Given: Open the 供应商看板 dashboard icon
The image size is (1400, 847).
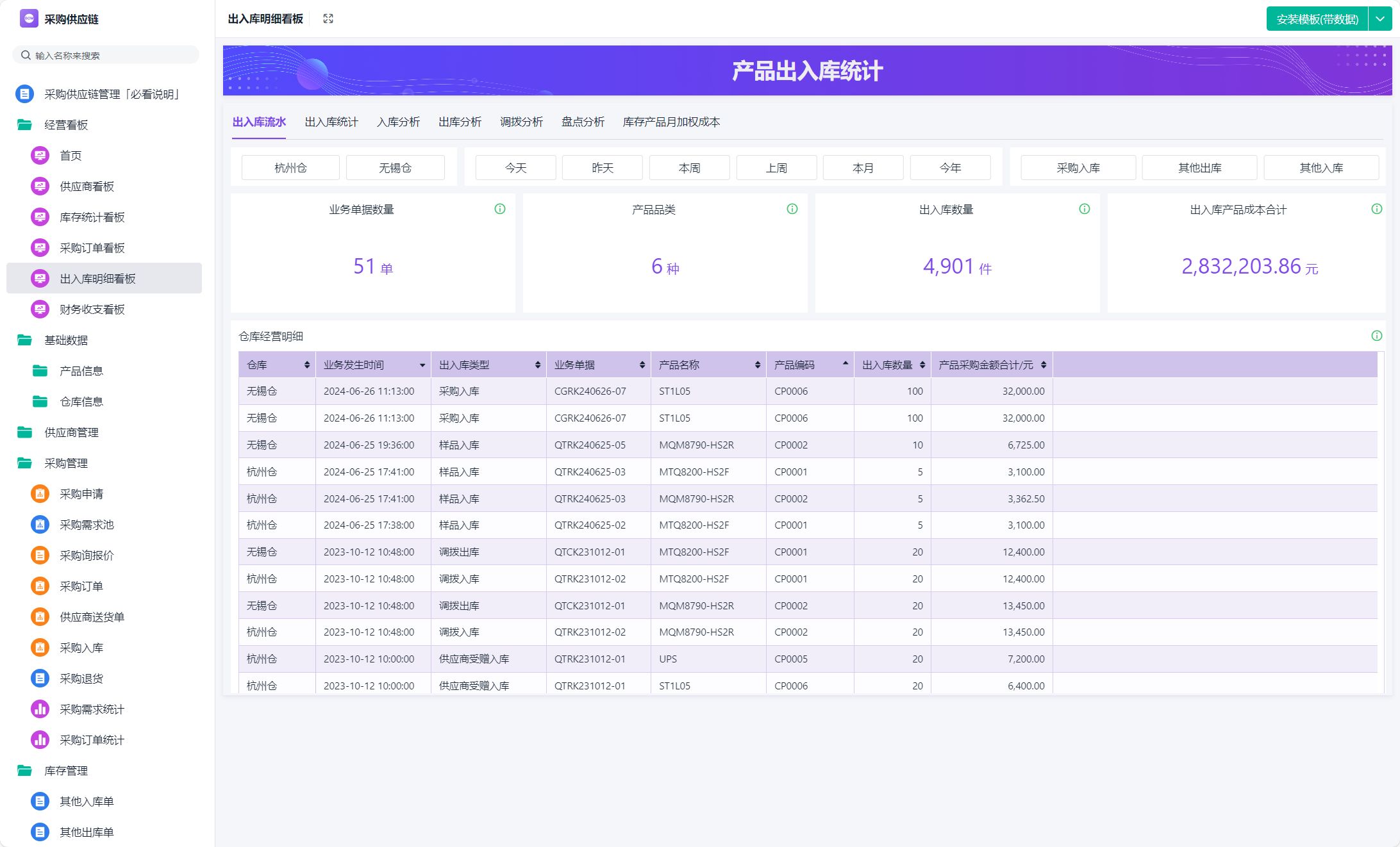Looking at the screenshot, I should [40, 186].
